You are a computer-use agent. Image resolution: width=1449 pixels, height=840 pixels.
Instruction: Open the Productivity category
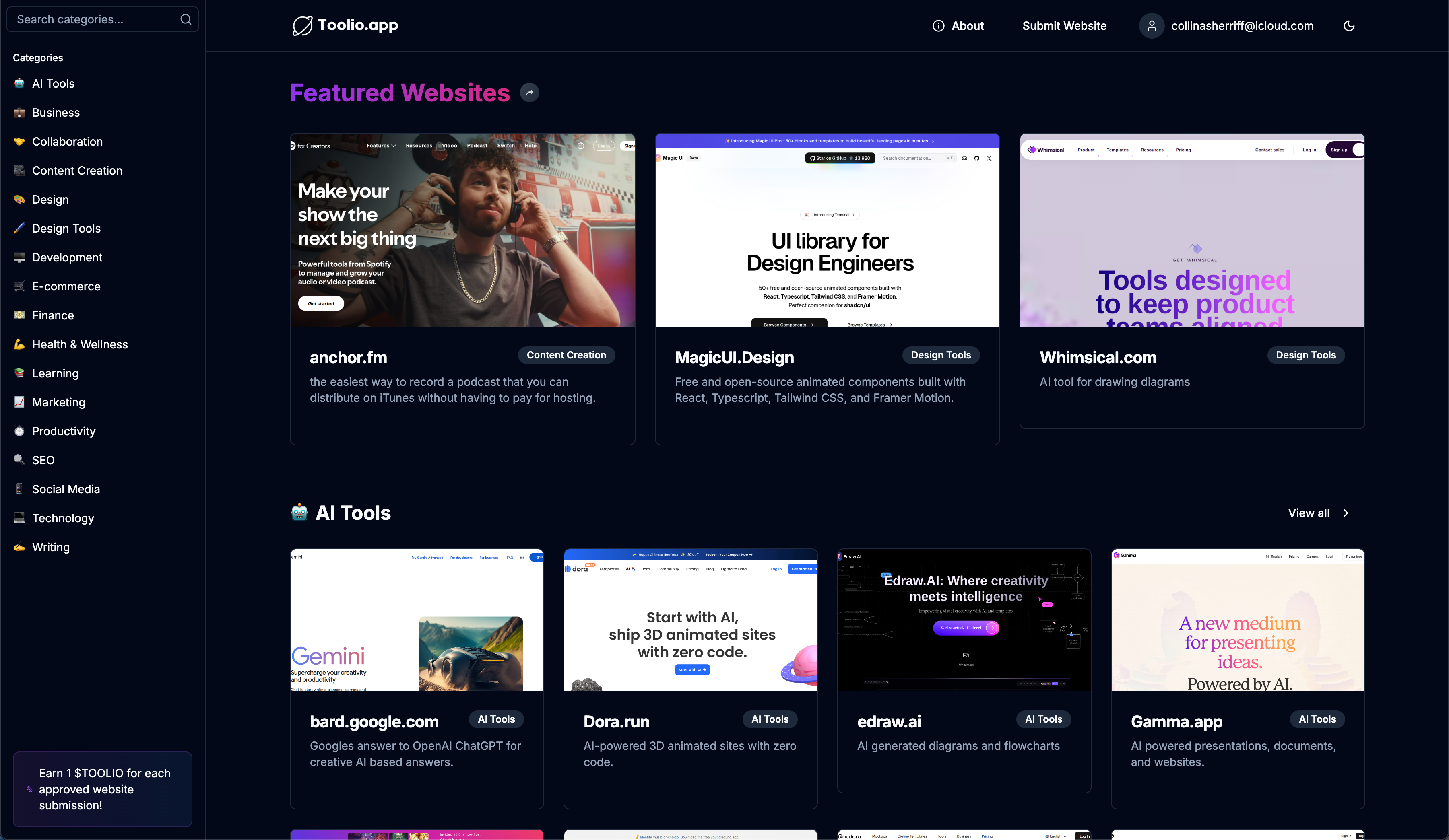63,431
